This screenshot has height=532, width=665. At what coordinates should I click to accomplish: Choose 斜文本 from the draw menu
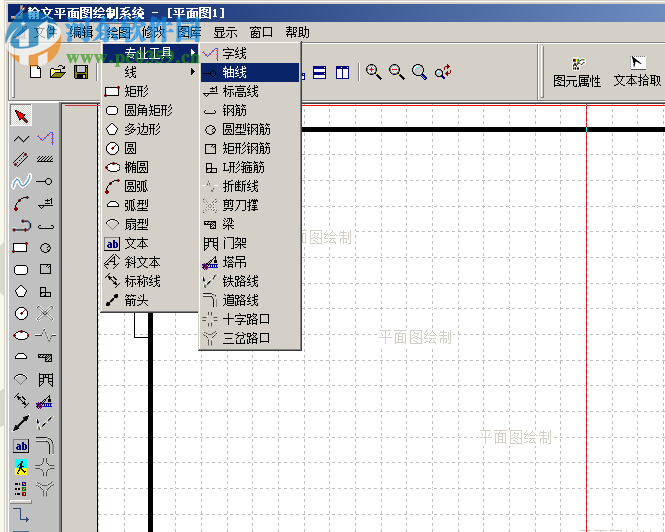[x=151, y=262]
